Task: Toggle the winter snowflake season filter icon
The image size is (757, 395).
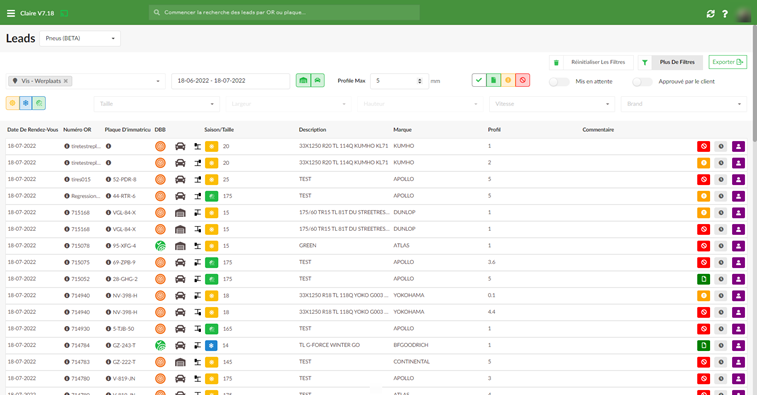Action: [x=26, y=103]
